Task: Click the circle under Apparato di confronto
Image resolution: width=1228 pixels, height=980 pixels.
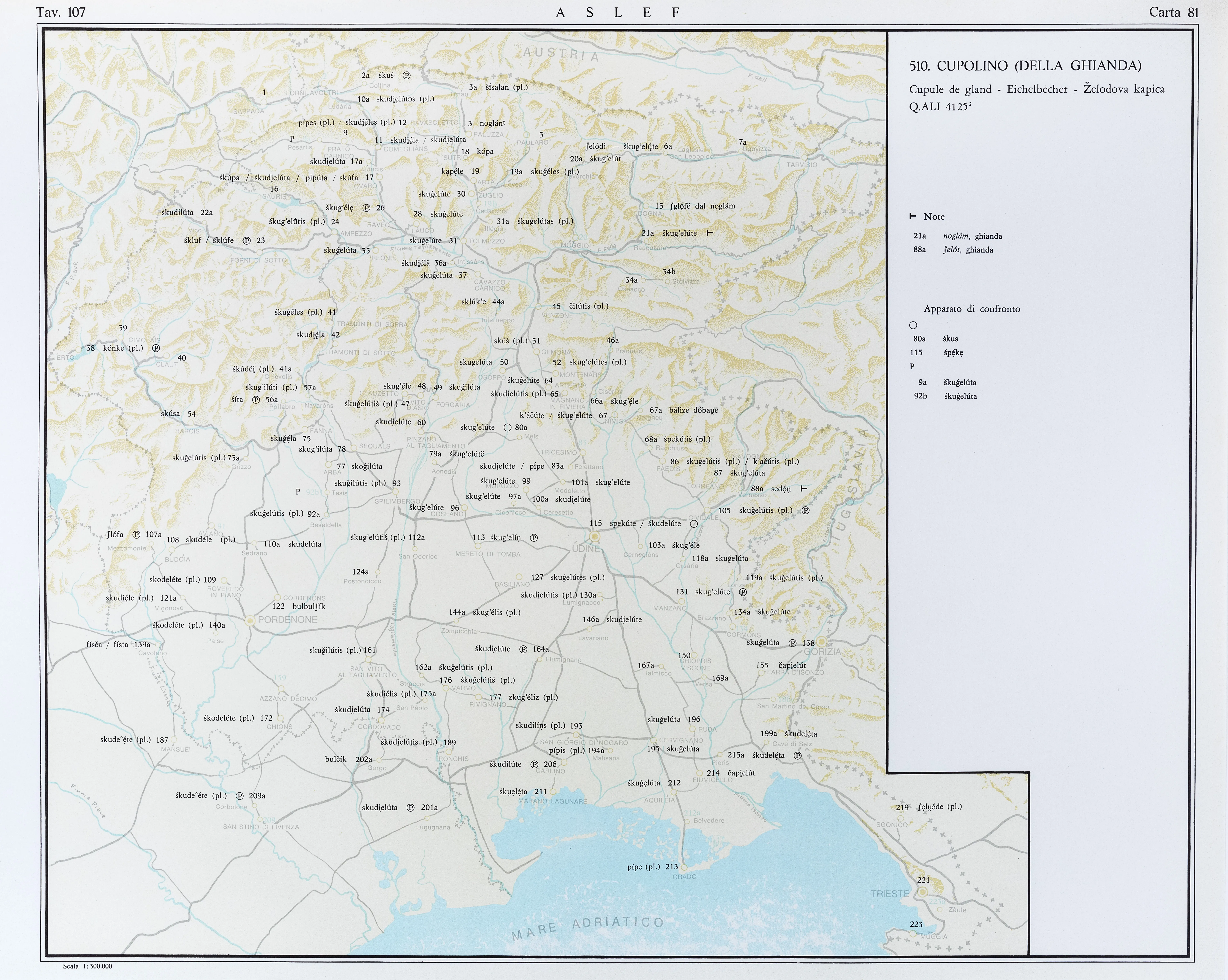Action: click(x=913, y=325)
